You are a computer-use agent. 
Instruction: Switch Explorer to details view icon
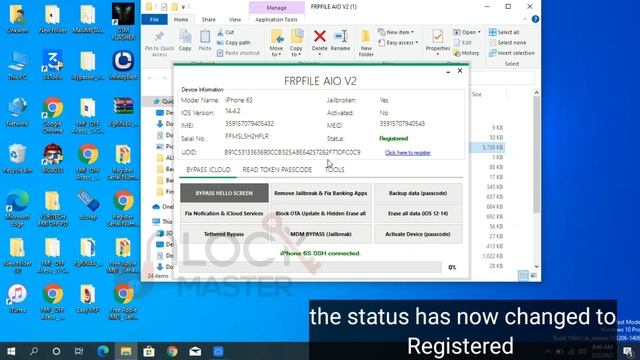[523, 276]
